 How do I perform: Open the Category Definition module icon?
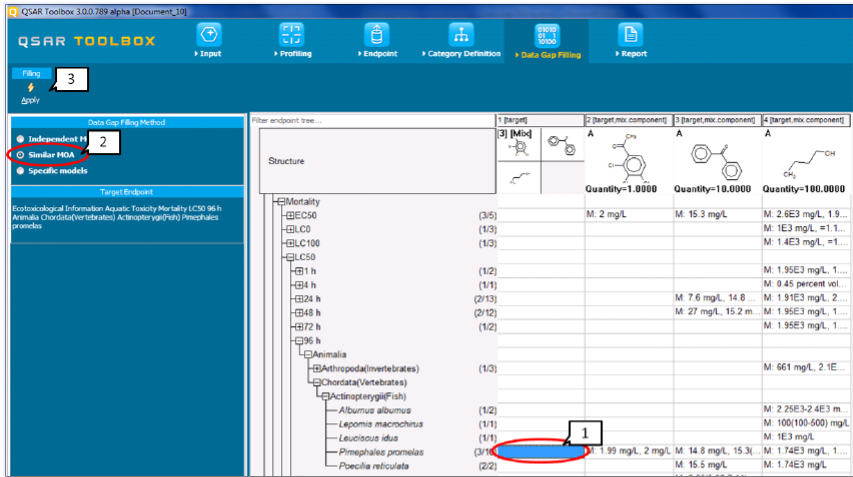point(461,34)
